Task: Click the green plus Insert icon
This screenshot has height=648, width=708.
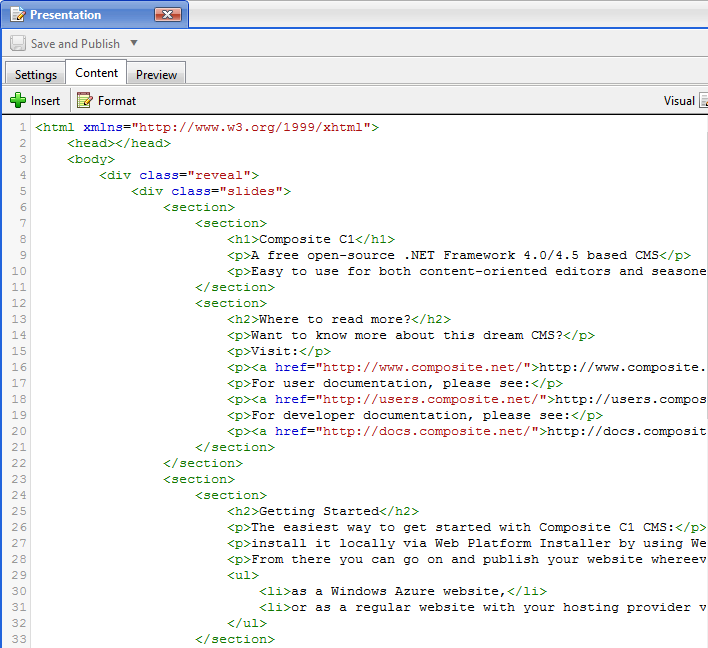Action: [18, 100]
